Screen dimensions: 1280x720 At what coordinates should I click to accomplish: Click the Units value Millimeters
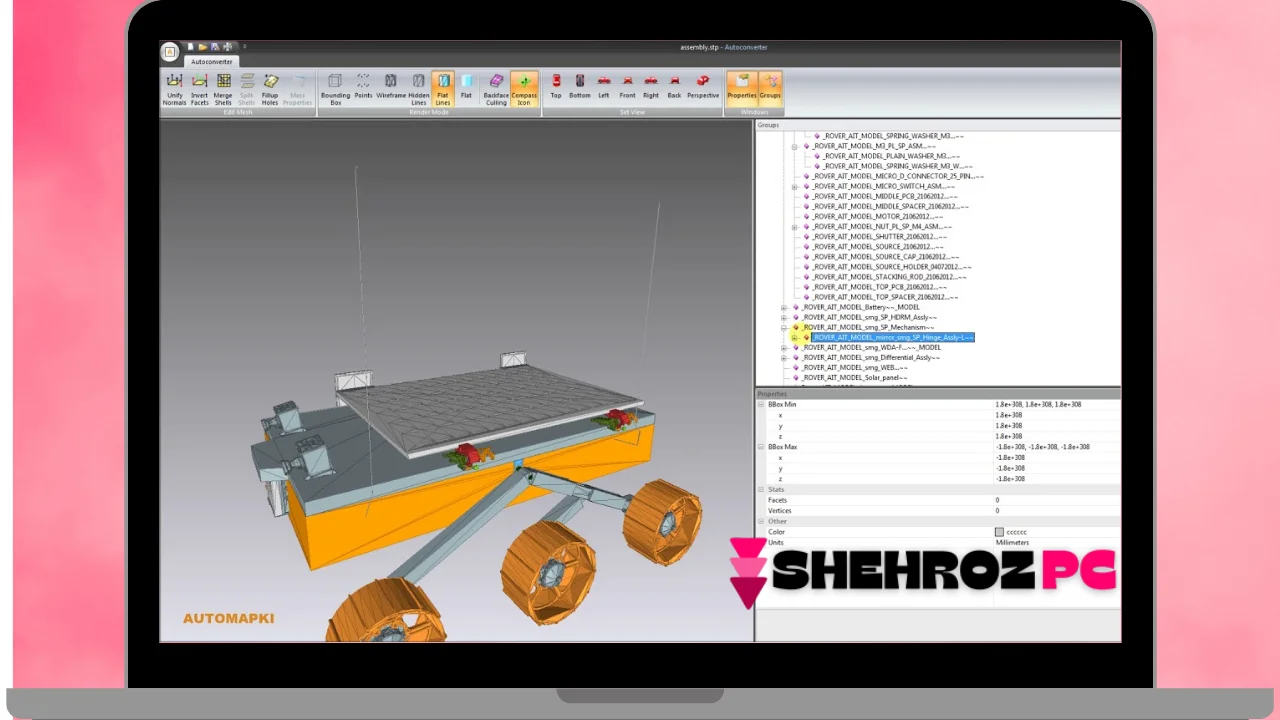1012,542
